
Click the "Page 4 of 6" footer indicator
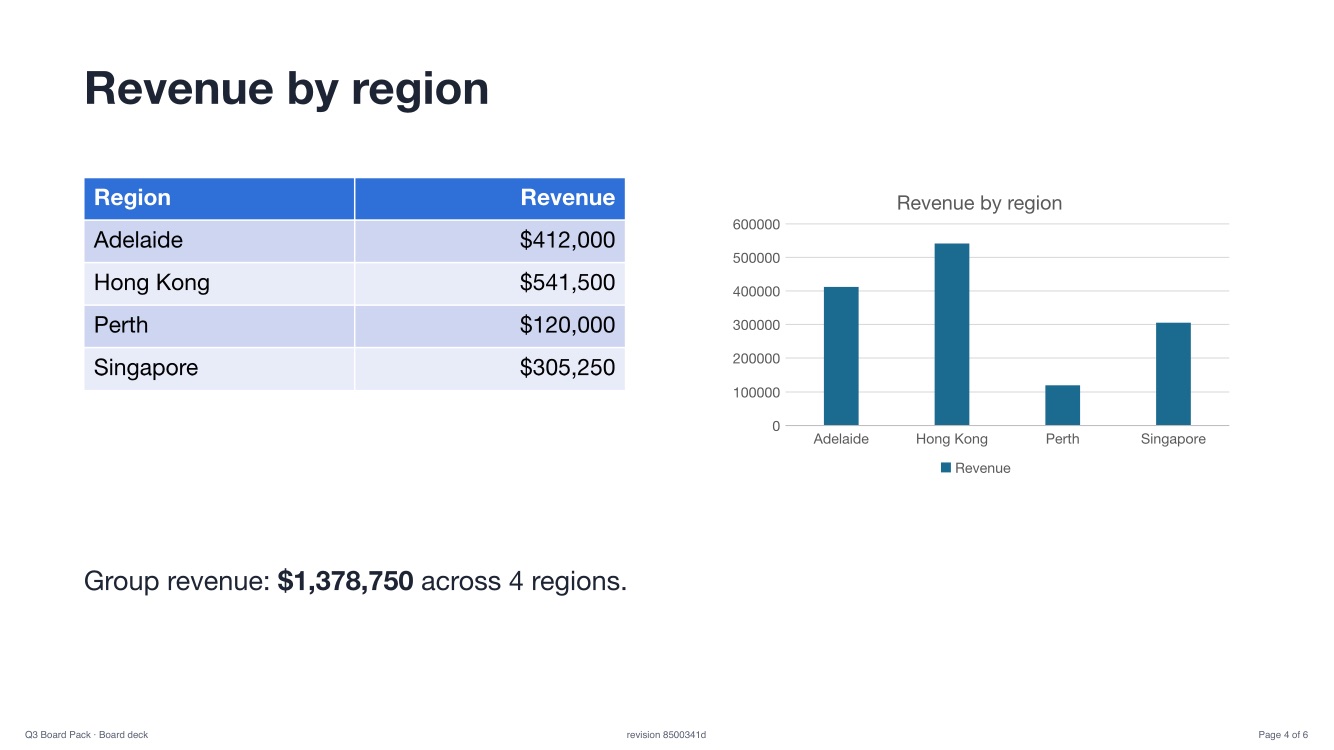1283,735
